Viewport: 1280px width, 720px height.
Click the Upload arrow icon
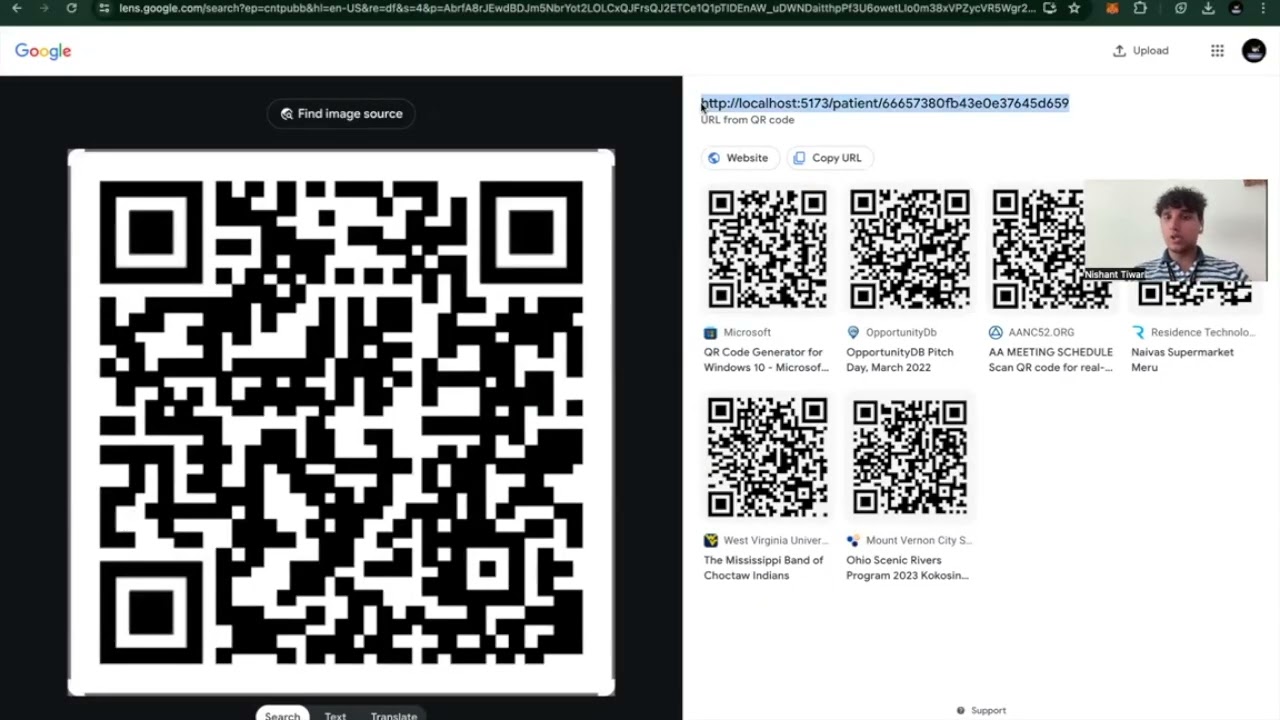(x=1119, y=51)
